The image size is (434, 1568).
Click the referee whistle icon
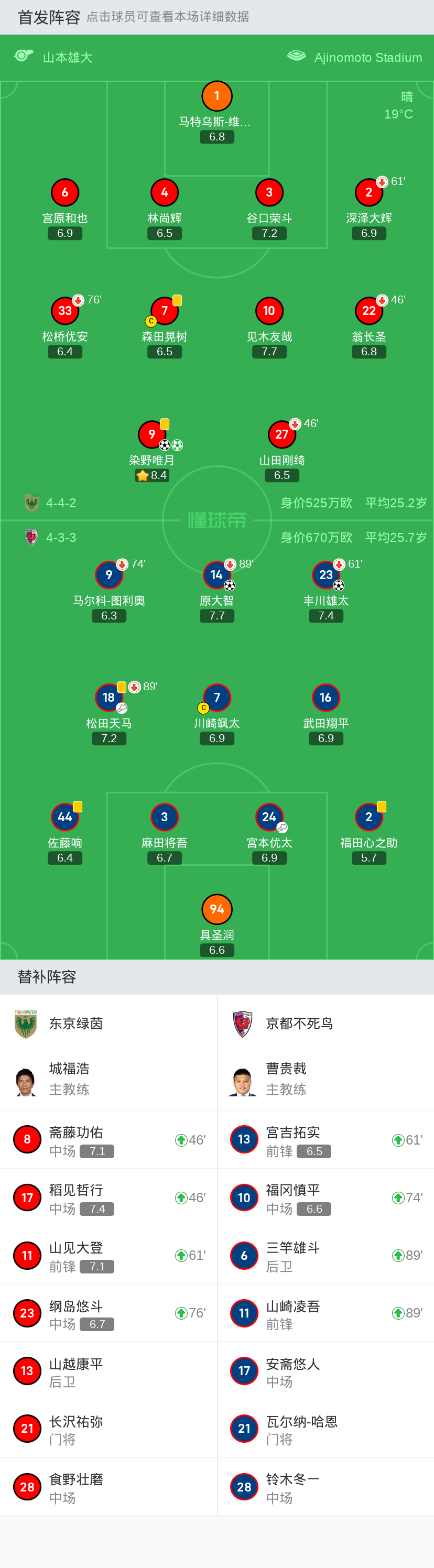(24, 56)
